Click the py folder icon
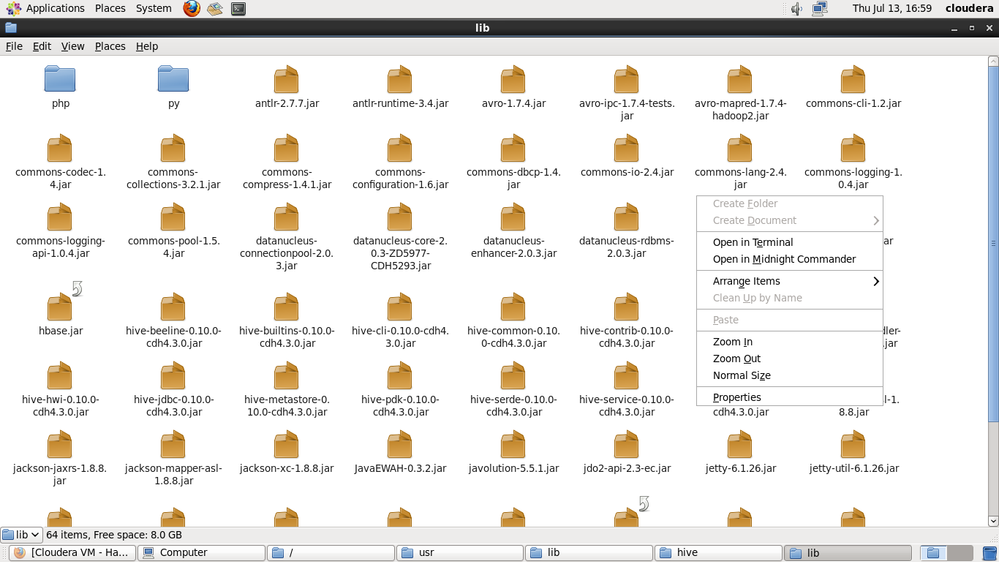 (173, 79)
